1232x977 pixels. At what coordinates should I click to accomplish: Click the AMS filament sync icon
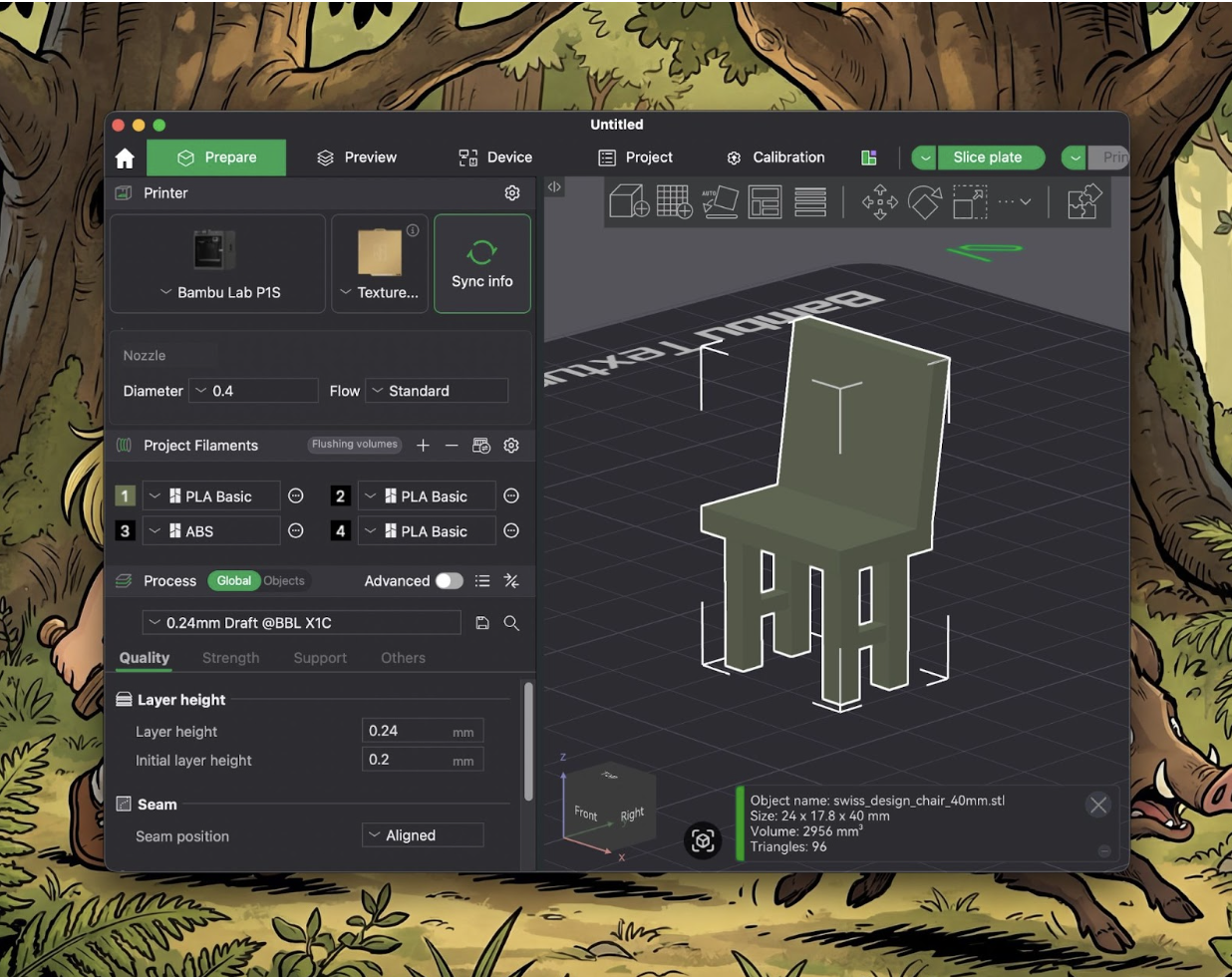pos(481,446)
